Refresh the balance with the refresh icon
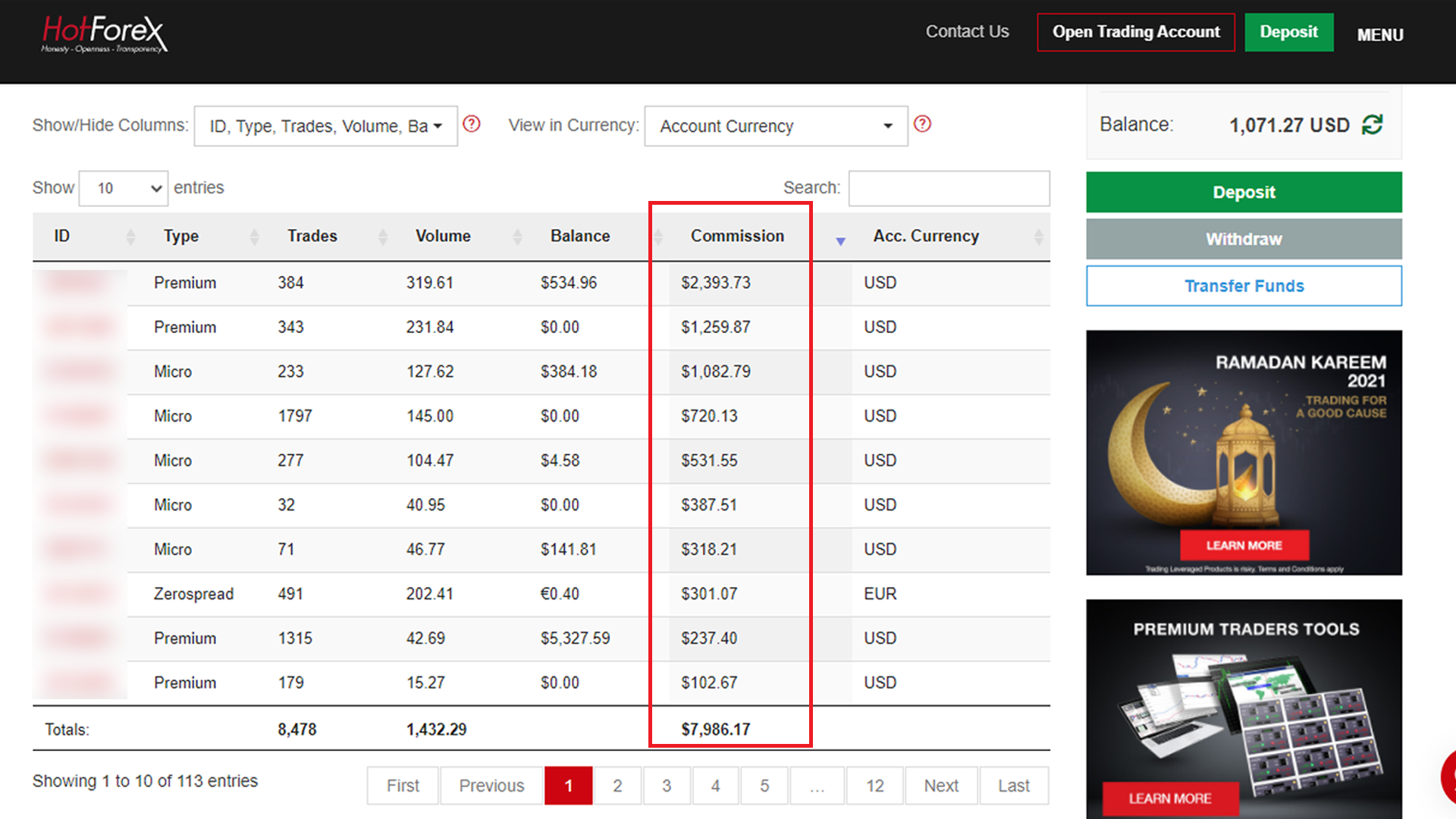 point(1373,124)
